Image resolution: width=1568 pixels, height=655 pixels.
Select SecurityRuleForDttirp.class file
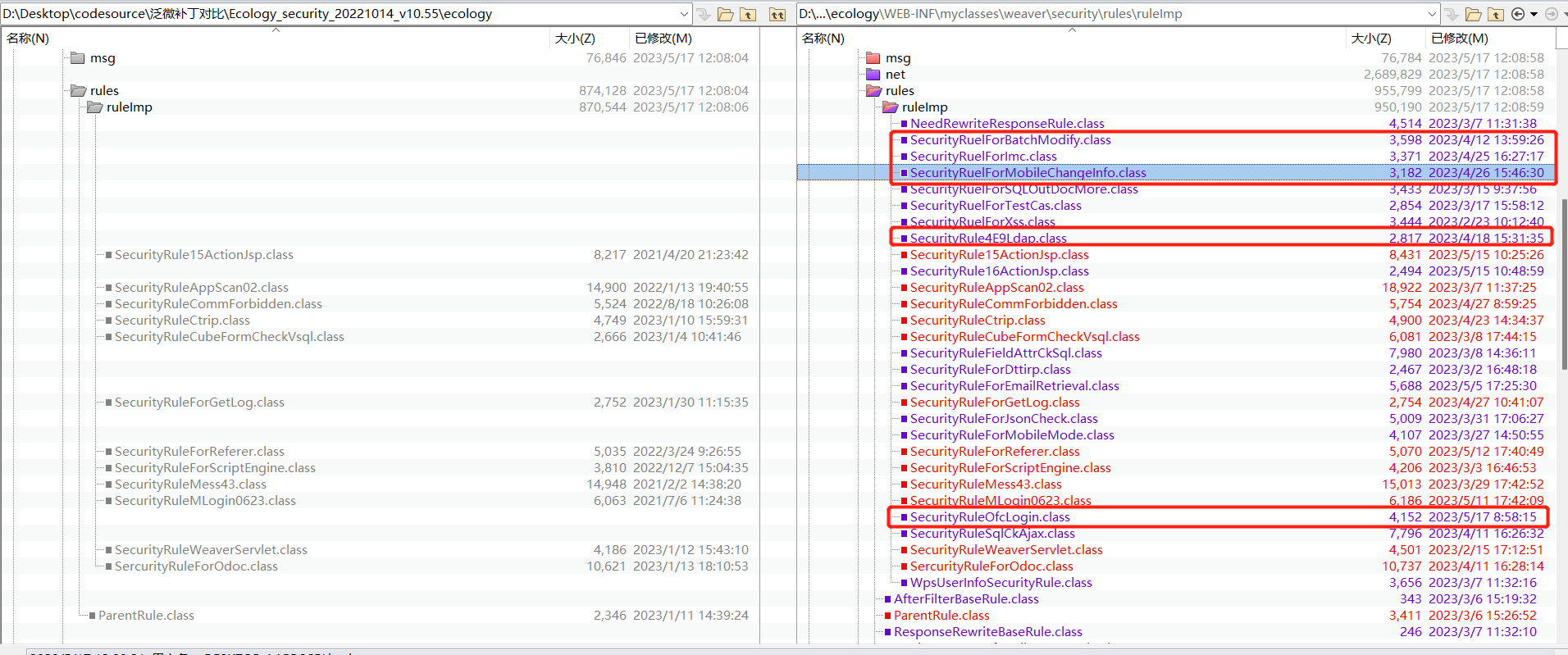pos(991,370)
